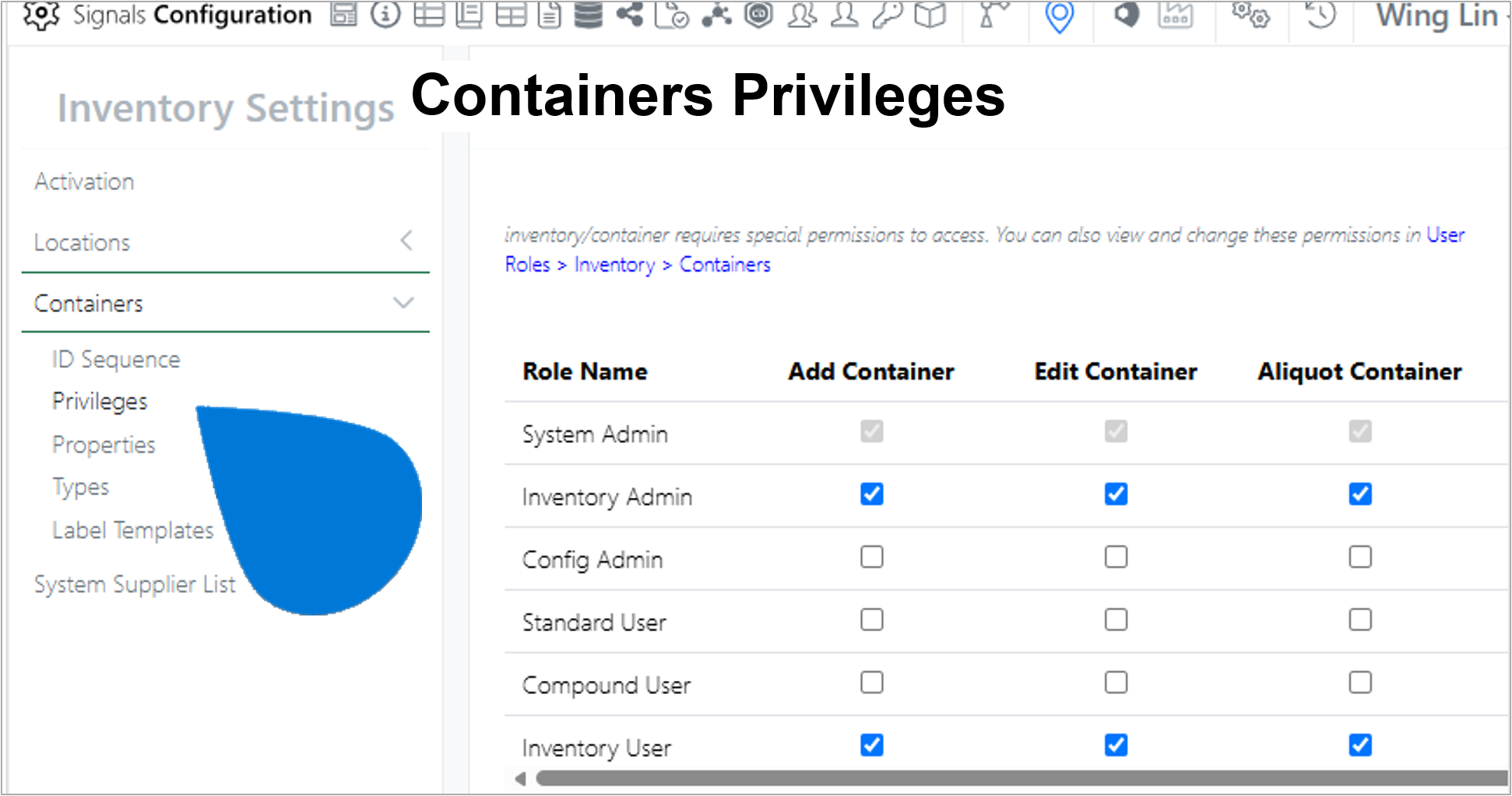Click the molecule network icon in toolbar
The width and height of the screenshot is (1512, 796).
(x=716, y=14)
